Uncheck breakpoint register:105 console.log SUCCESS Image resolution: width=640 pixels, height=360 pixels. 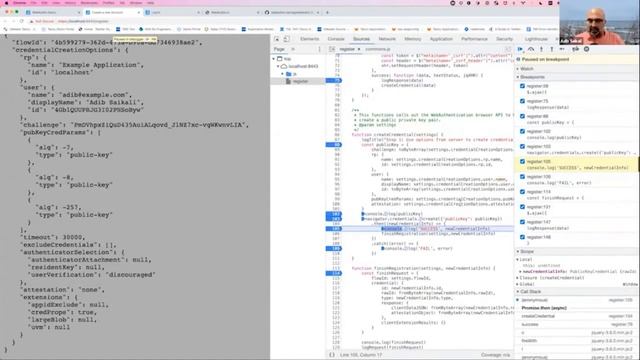(x=522, y=161)
